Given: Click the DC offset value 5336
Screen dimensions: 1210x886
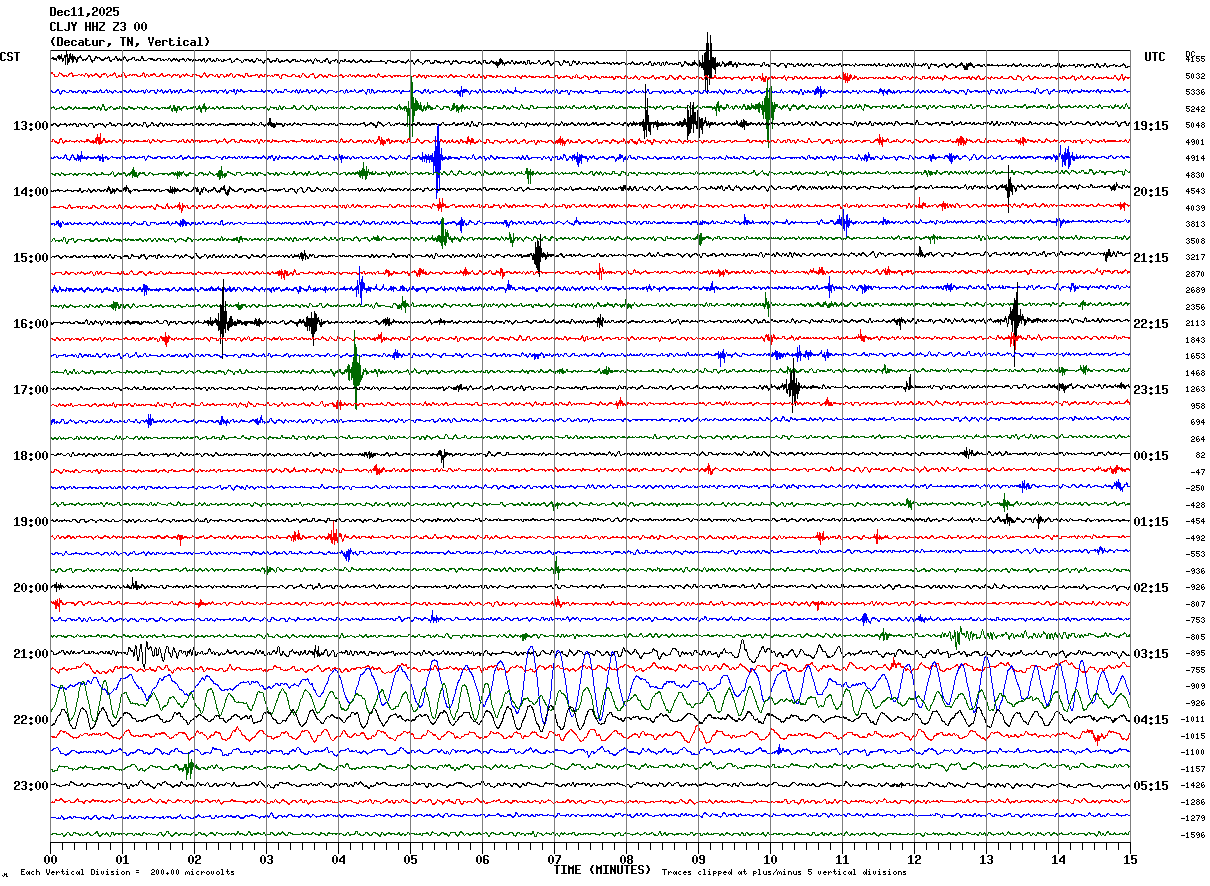Looking at the screenshot, I should pos(1195,93).
